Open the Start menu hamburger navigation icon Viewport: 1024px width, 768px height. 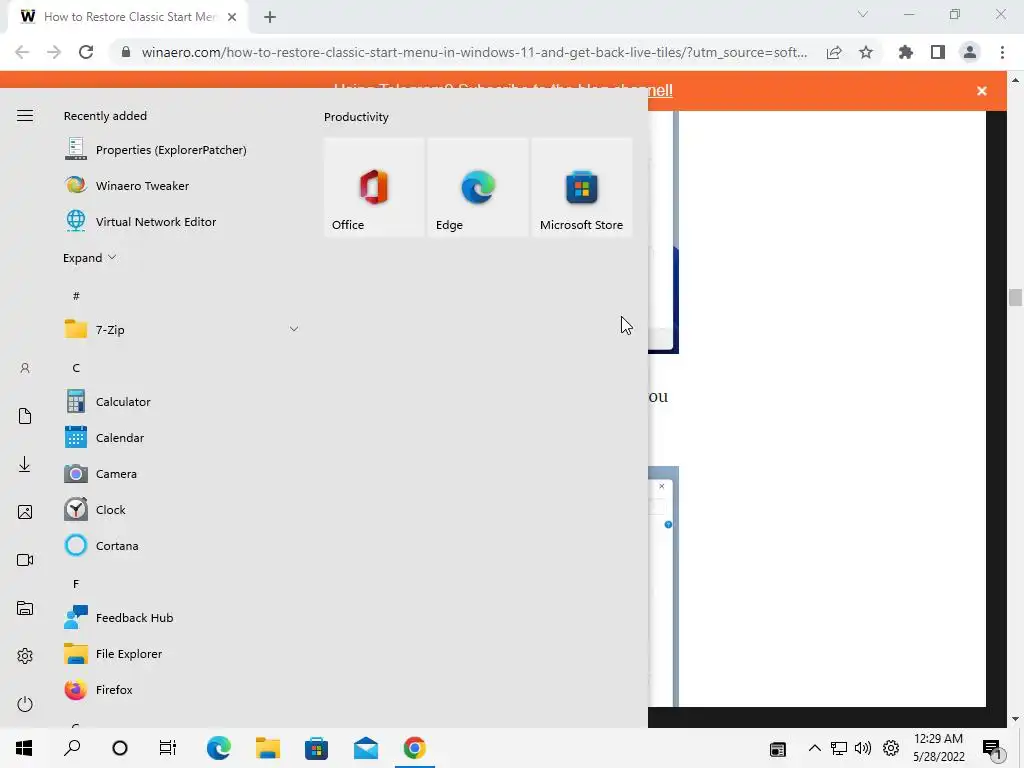click(25, 116)
